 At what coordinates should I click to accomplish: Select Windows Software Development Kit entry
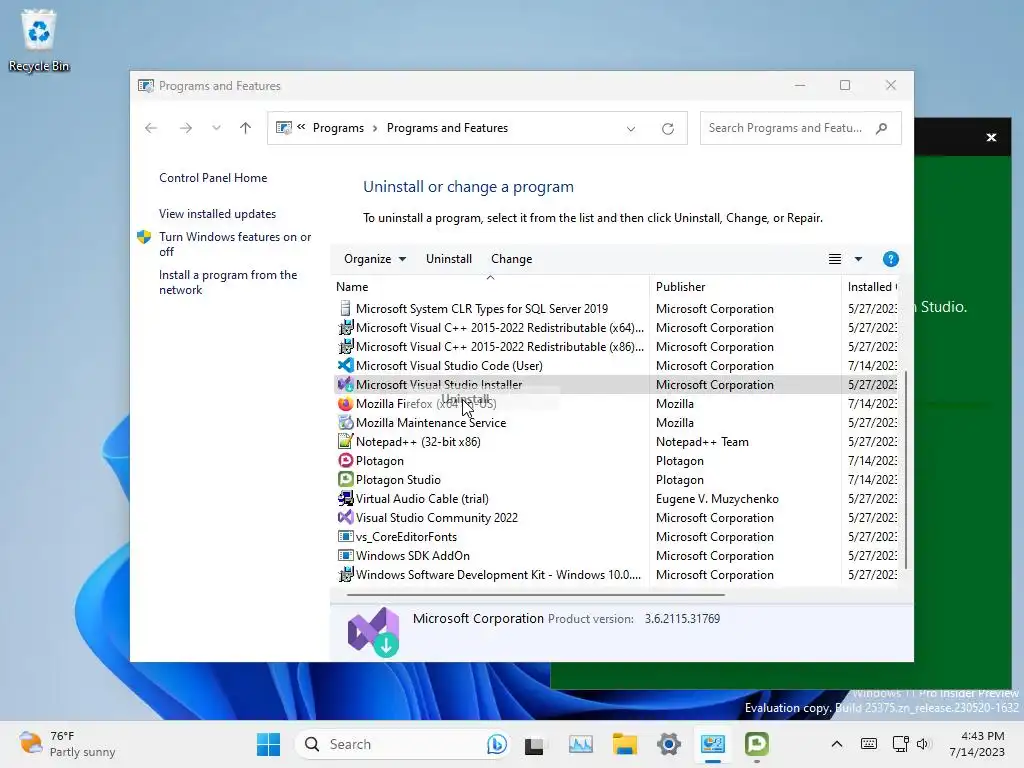click(498, 575)
